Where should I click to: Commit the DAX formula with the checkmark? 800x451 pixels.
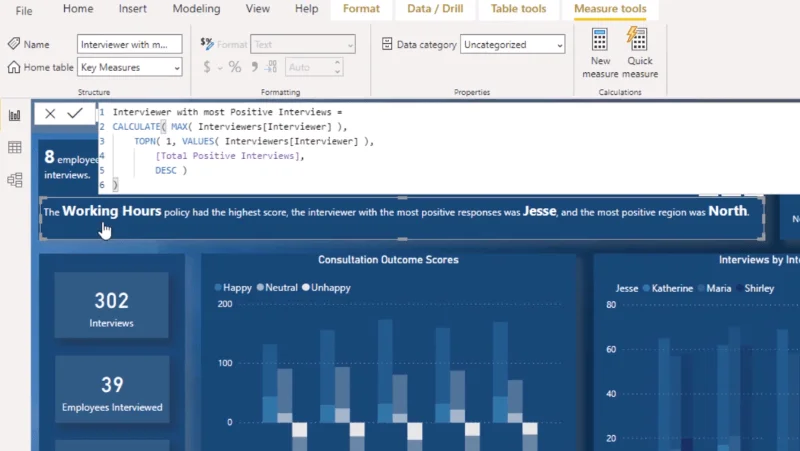tap(75, 113)
